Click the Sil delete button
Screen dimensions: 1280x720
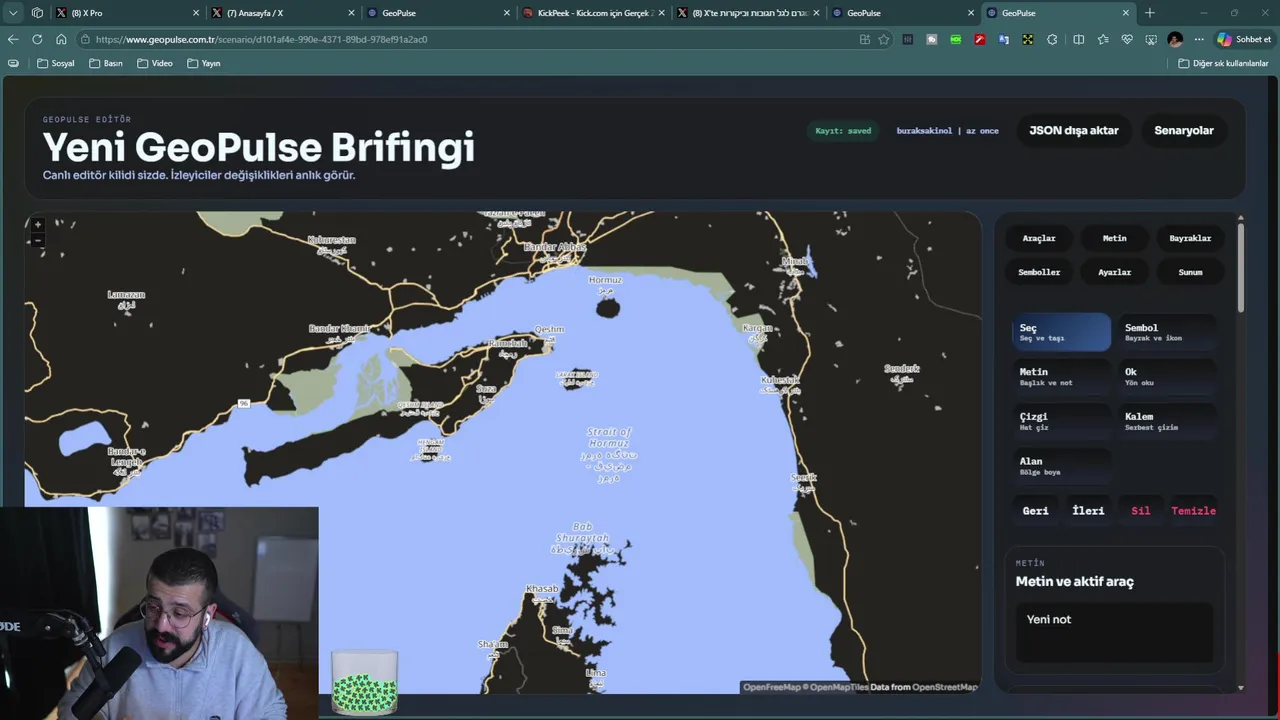[1141, 511]
